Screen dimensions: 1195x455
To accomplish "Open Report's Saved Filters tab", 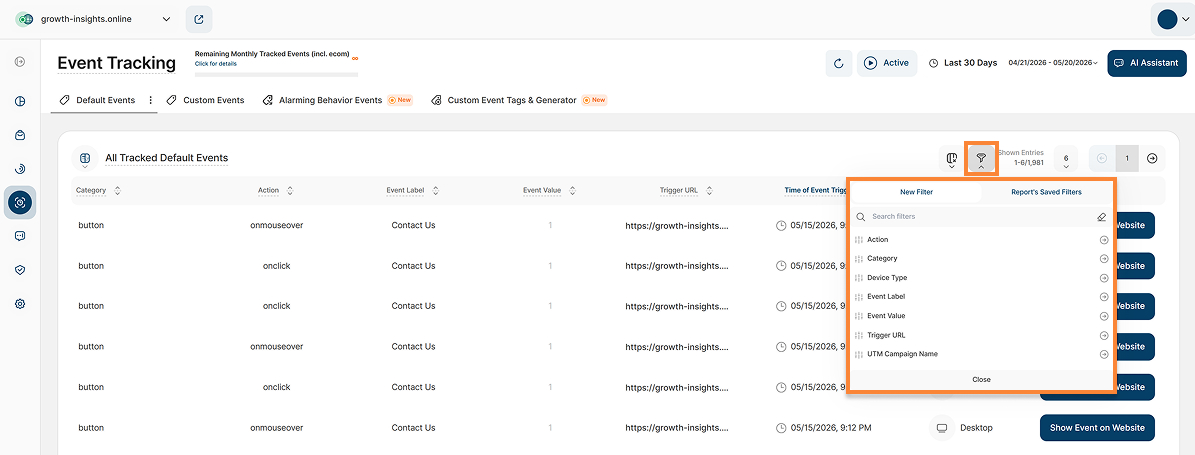I will pyautogui.click(x=1046, y=192).
